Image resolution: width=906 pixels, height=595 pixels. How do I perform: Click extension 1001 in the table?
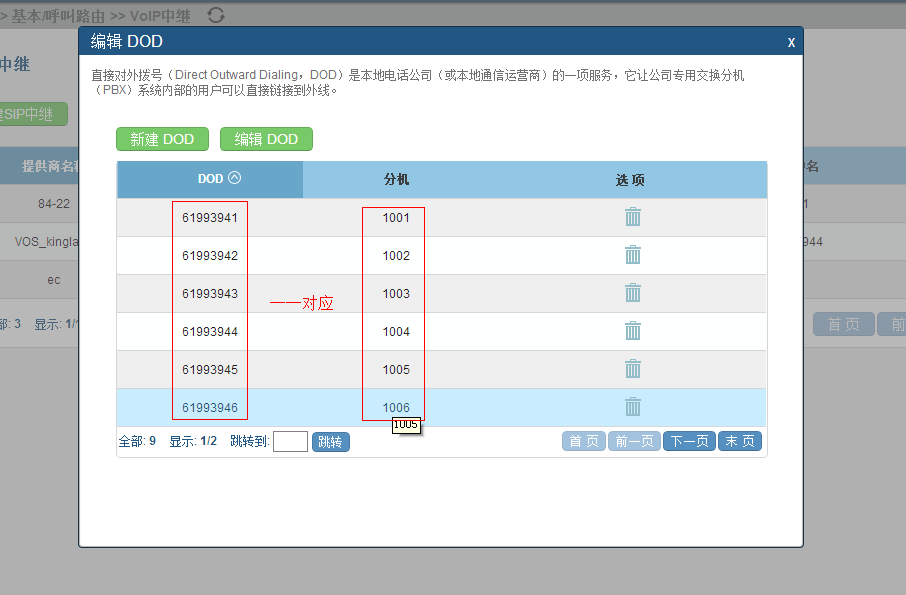click(396, 218)
